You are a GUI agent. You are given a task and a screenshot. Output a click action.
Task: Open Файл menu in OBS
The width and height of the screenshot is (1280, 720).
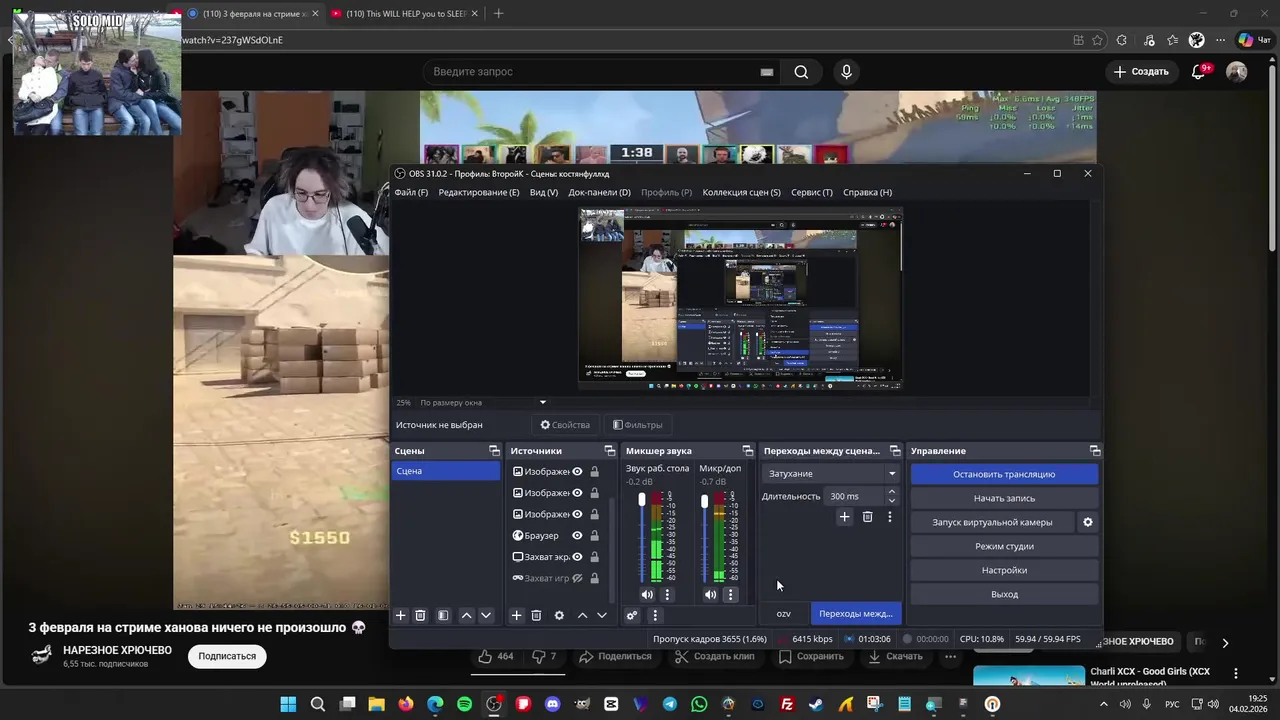411,192
